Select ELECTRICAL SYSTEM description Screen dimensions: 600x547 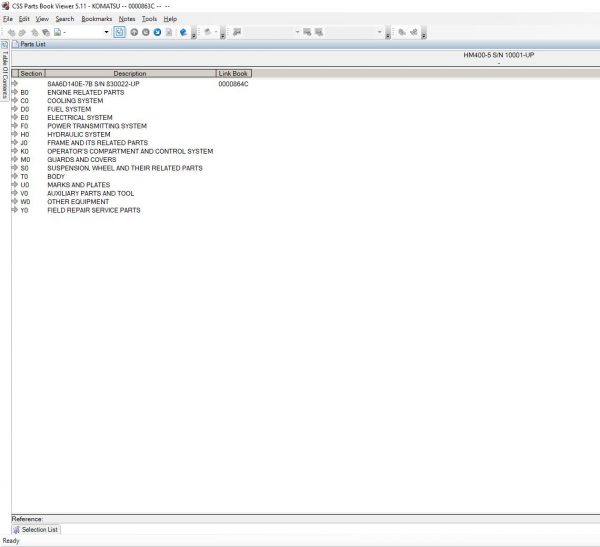point(80,118)
